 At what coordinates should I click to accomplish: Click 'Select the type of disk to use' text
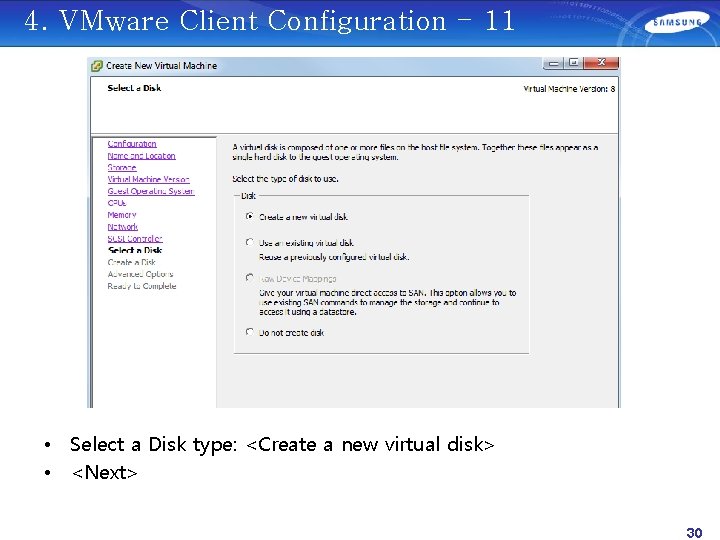point(285,179)
